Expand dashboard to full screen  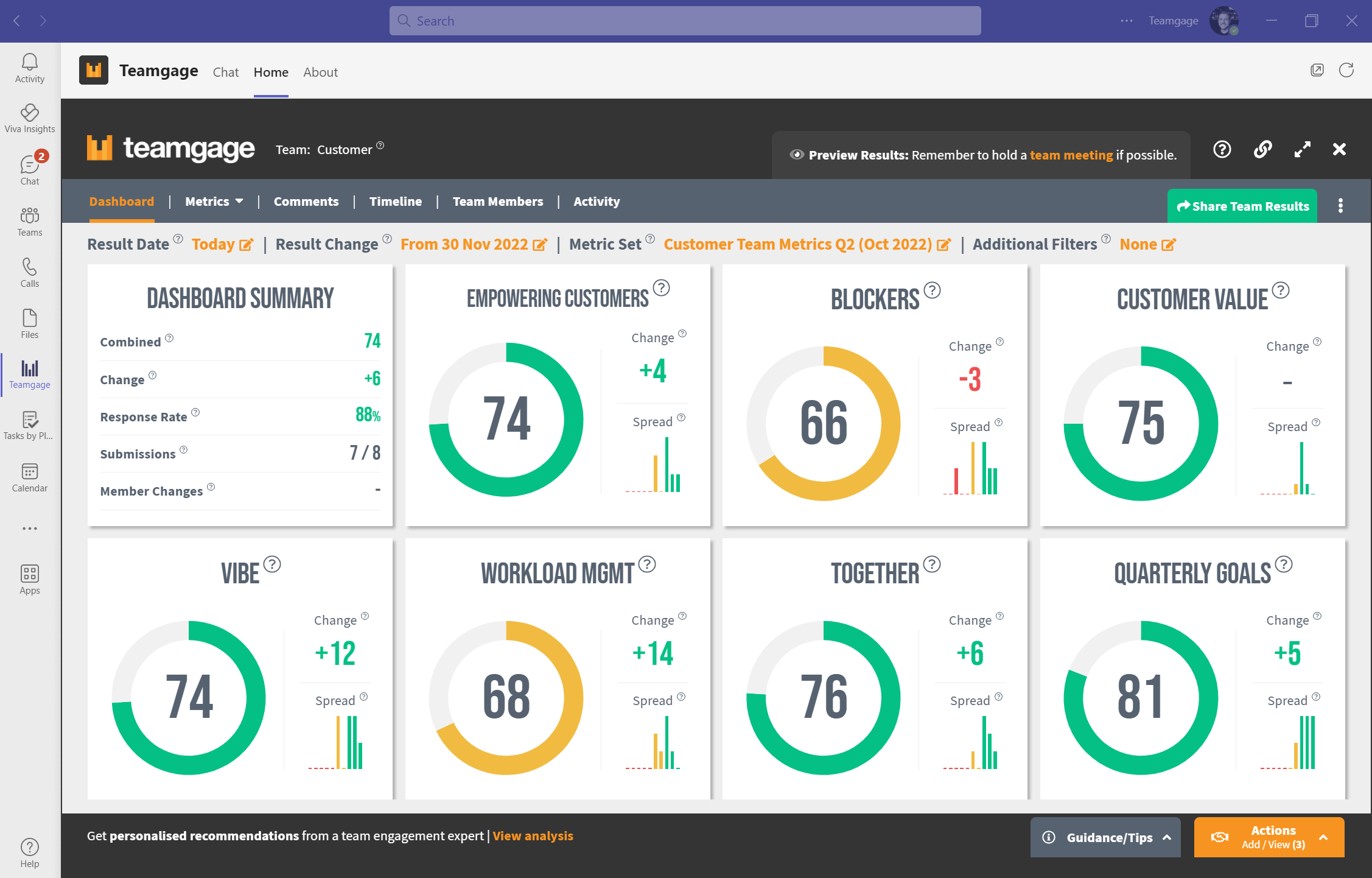tap(1302, 149)
